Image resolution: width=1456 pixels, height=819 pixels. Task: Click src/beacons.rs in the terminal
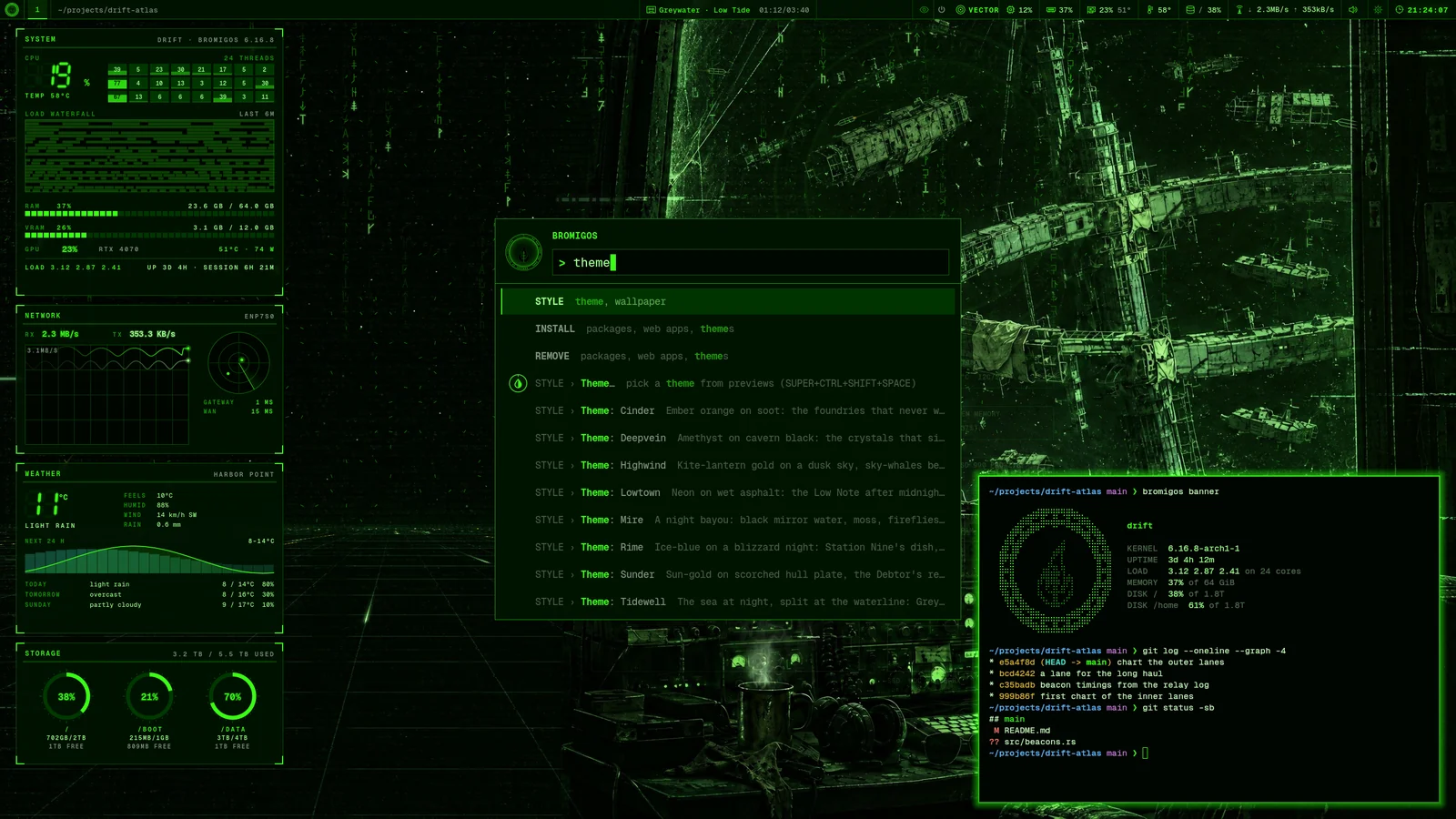[x=1039, y=742]
